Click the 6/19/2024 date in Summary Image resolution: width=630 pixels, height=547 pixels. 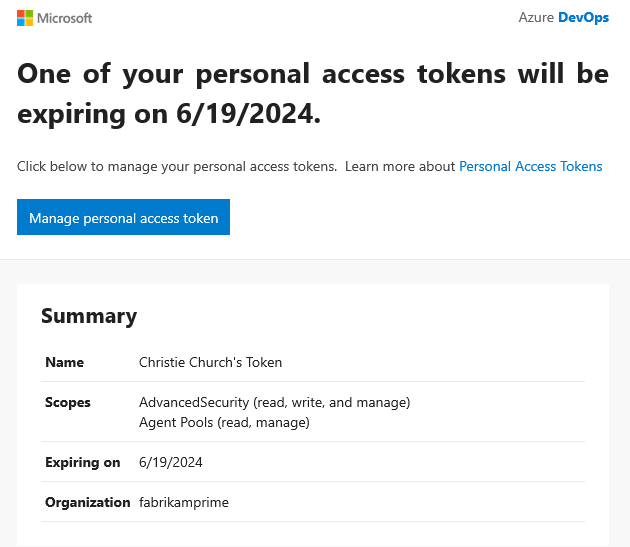[171, 462]
